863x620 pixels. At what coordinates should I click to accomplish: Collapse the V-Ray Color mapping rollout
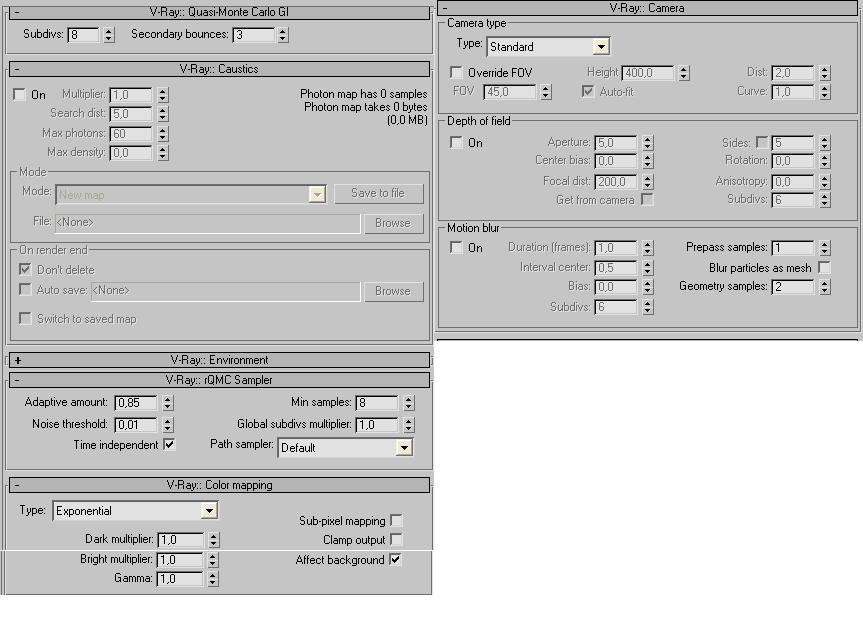coord(219,485)
